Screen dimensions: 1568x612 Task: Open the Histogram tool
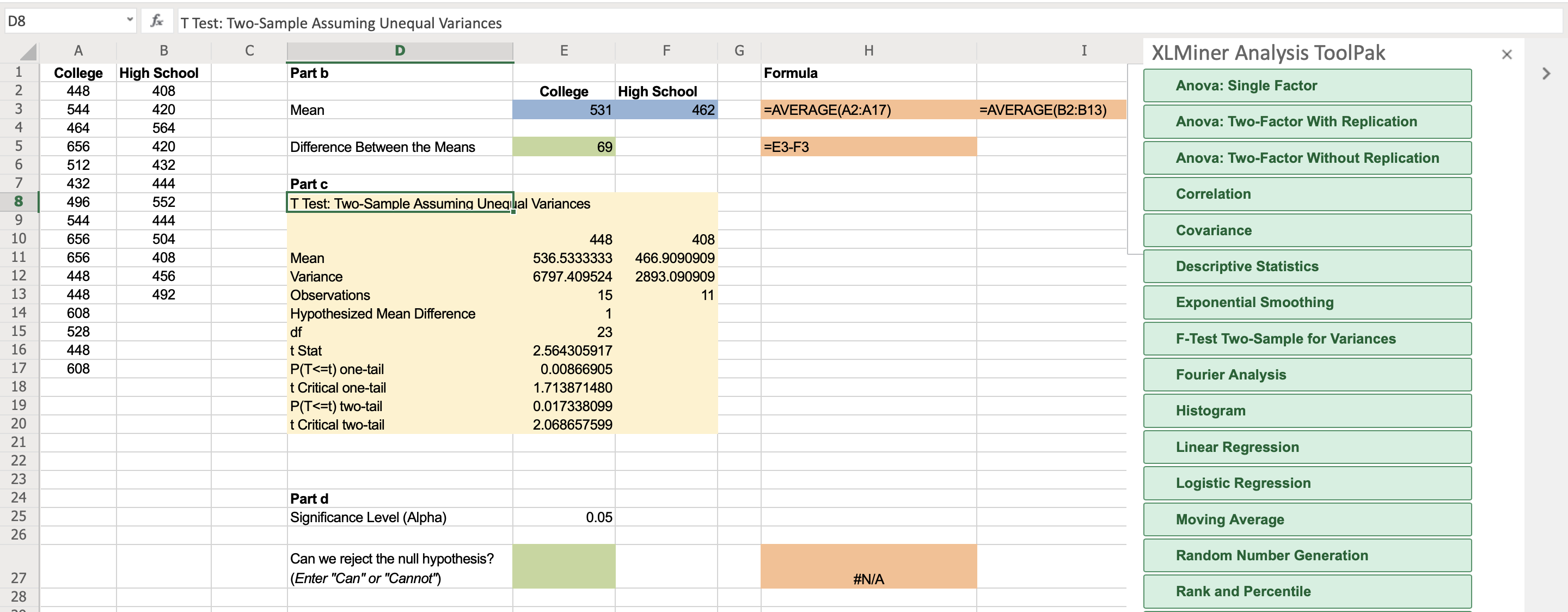[x=1307, y=411]
